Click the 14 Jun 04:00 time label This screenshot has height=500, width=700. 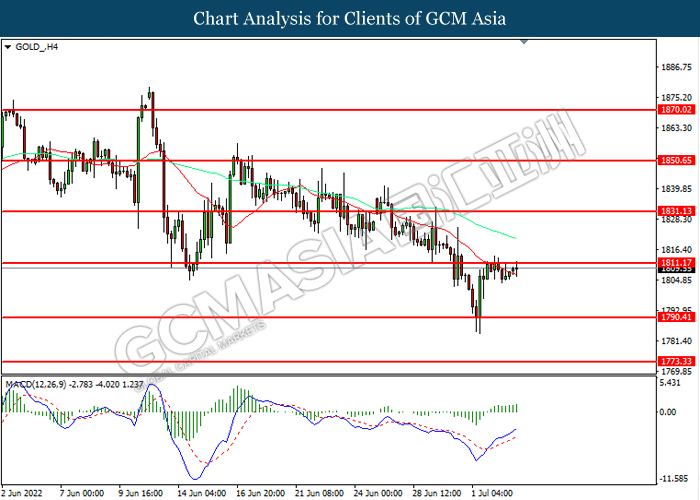202,493
